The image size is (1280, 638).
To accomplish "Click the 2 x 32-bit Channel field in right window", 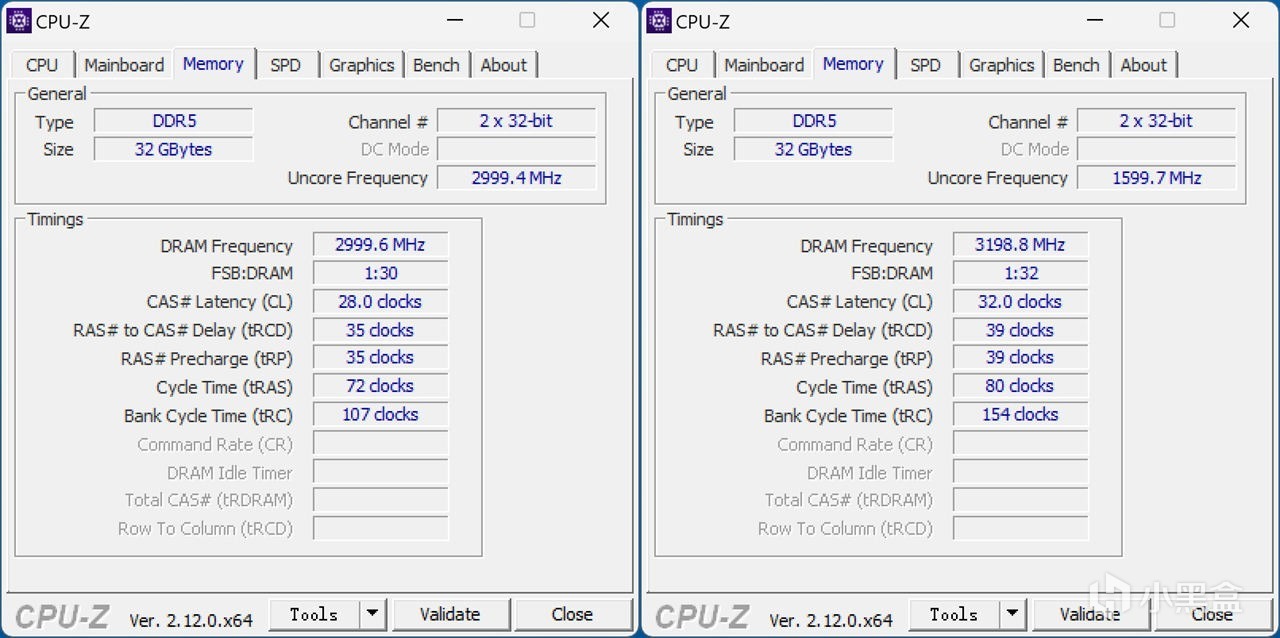I will (x=1156, y=121).
